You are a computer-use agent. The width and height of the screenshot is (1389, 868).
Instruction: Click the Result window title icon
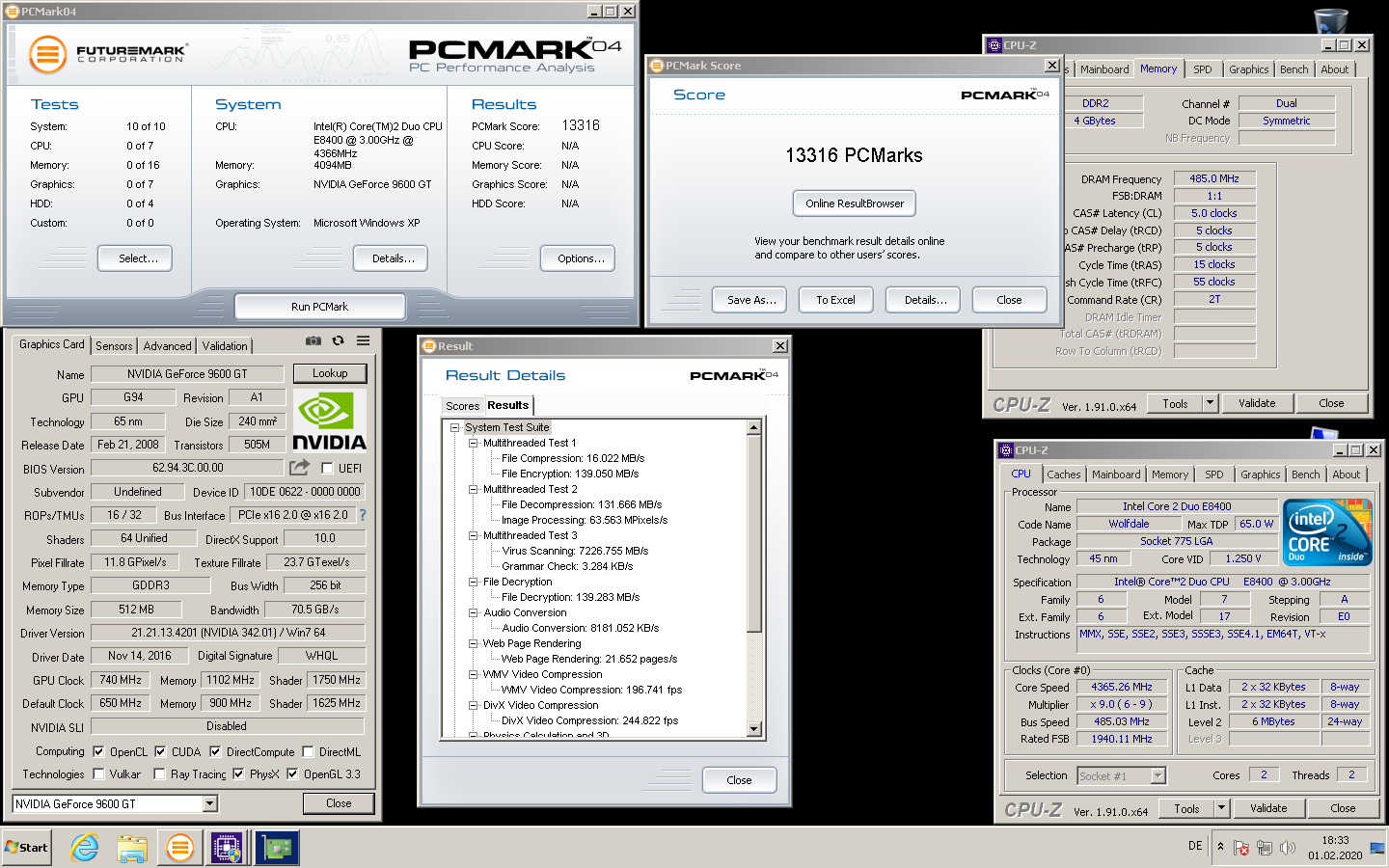pos(429,346)
